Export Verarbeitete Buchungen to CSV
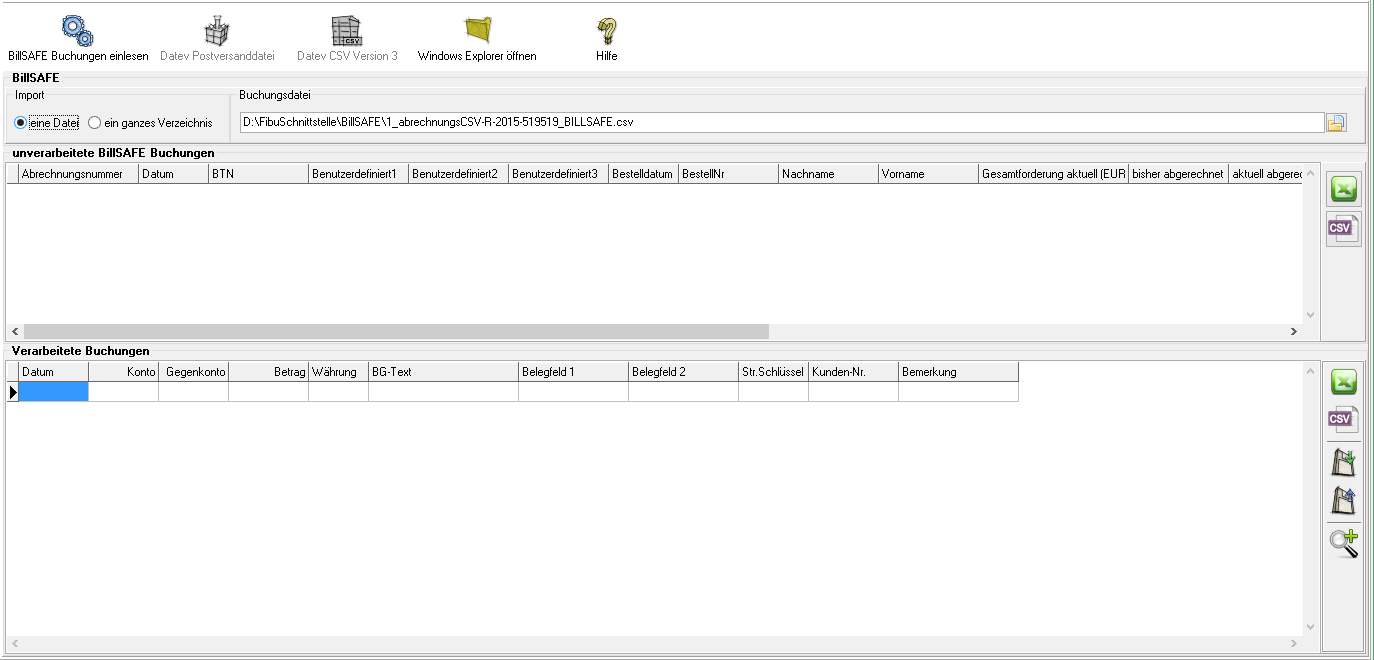 [1343, 420]
